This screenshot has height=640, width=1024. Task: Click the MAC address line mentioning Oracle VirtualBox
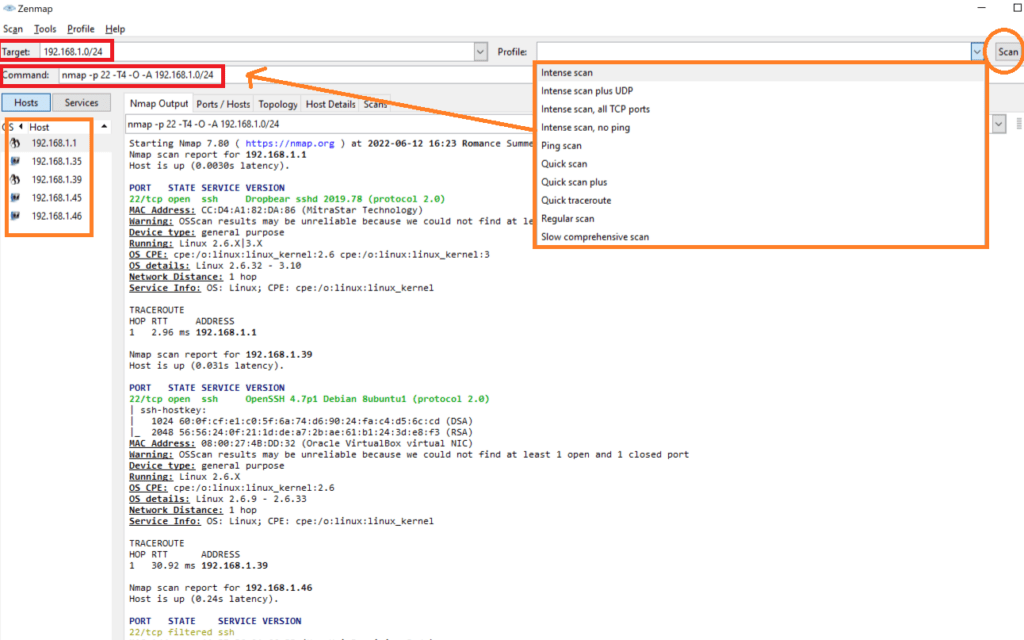[300, 443]
